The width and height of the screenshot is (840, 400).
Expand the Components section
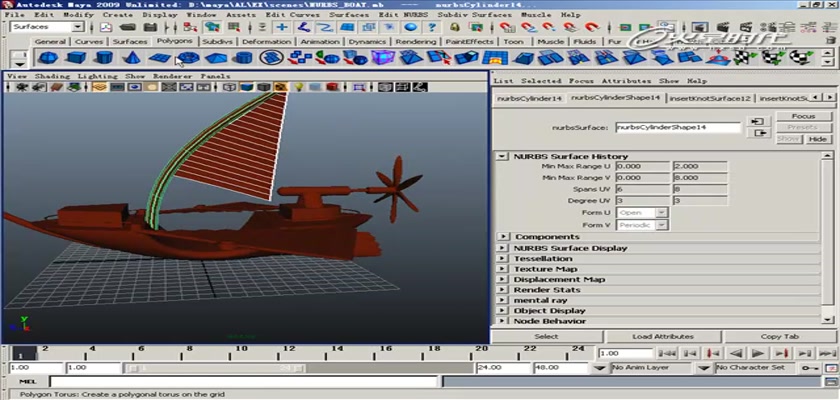tap(502, 237)
